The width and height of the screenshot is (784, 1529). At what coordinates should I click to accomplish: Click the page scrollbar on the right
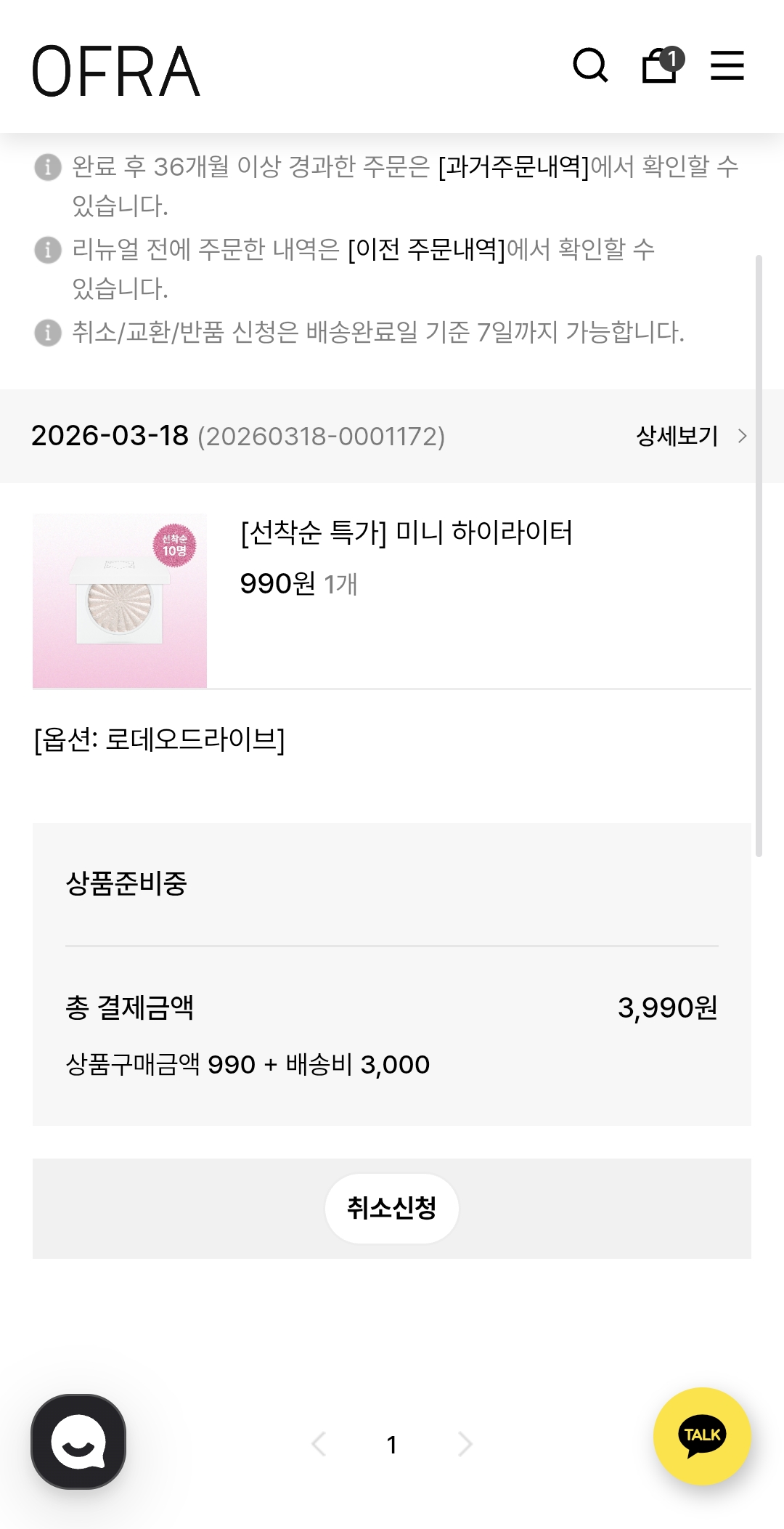click(759, 556)
